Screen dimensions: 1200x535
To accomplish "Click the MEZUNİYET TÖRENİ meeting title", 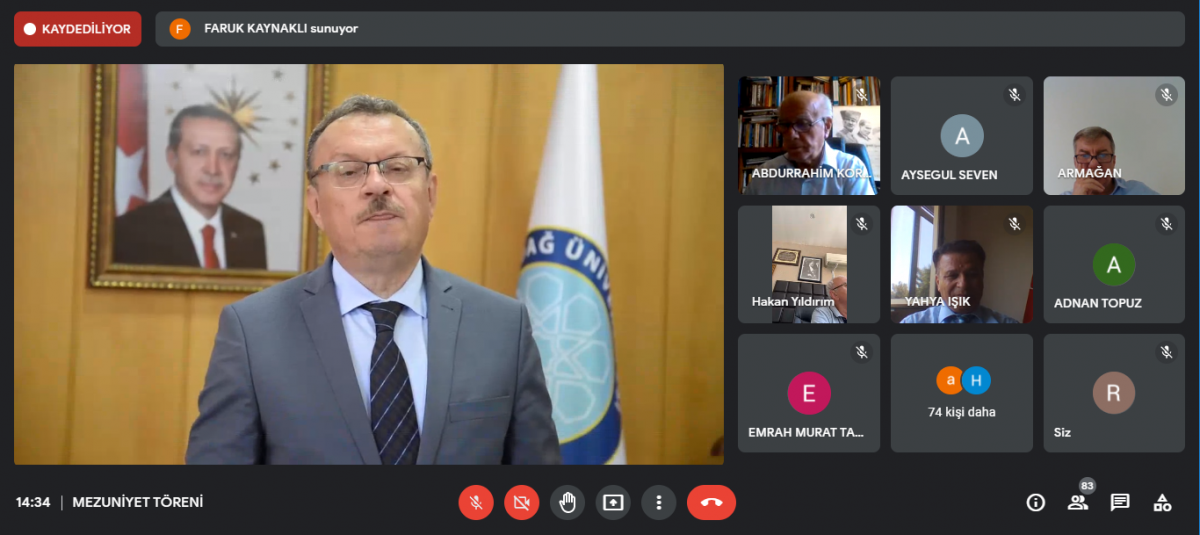I will pos(137,502).
